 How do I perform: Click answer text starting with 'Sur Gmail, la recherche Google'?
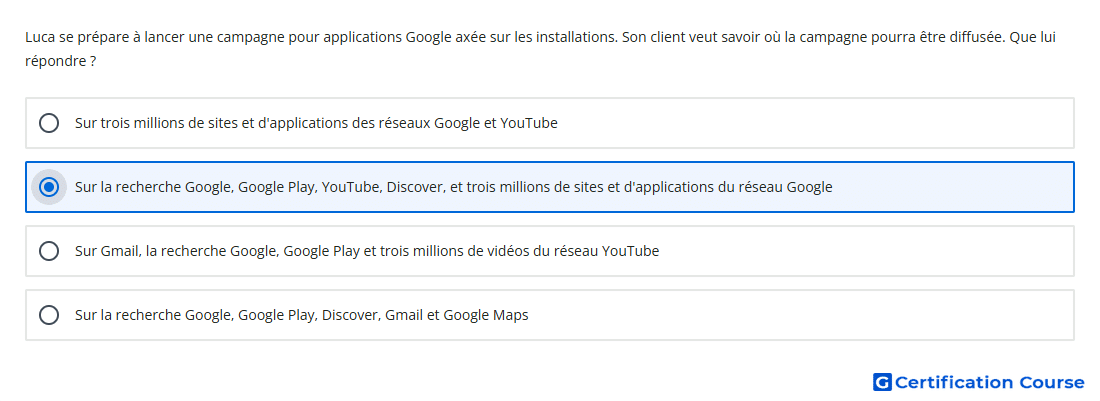pos(367,251)
